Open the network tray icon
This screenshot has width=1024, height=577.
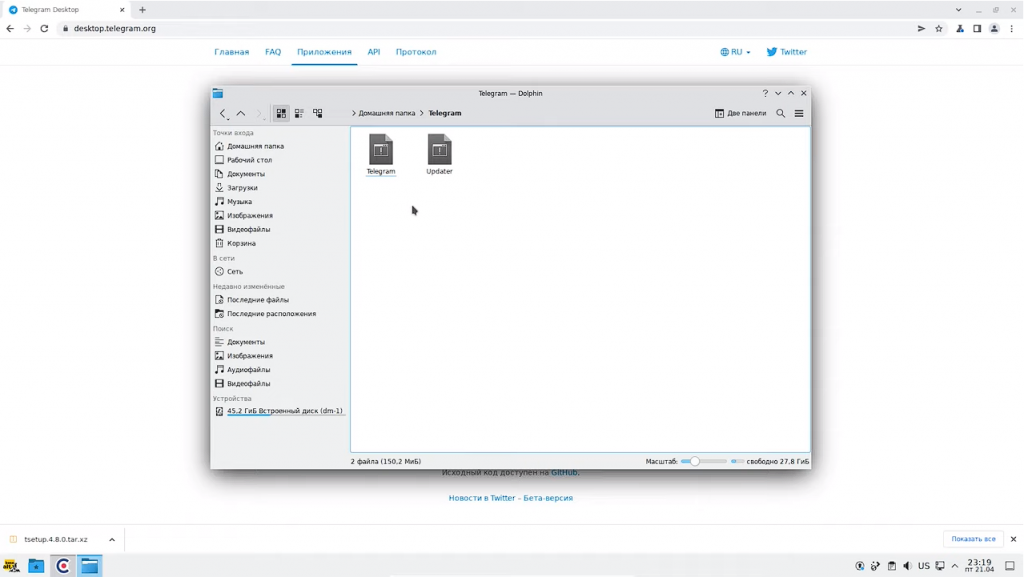point(940,566)
